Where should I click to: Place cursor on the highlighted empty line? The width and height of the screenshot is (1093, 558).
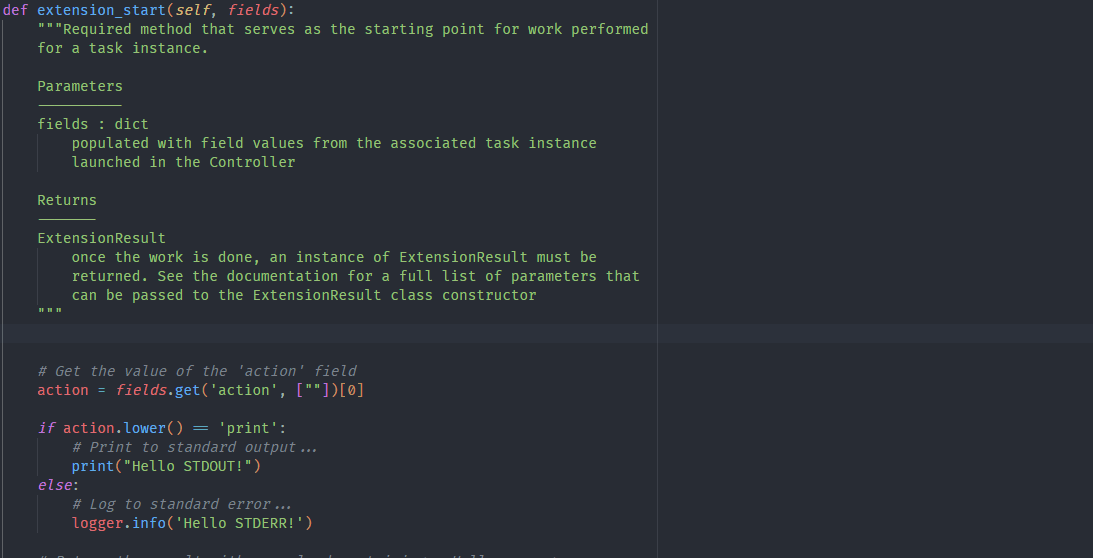click(x=400, y=333)
